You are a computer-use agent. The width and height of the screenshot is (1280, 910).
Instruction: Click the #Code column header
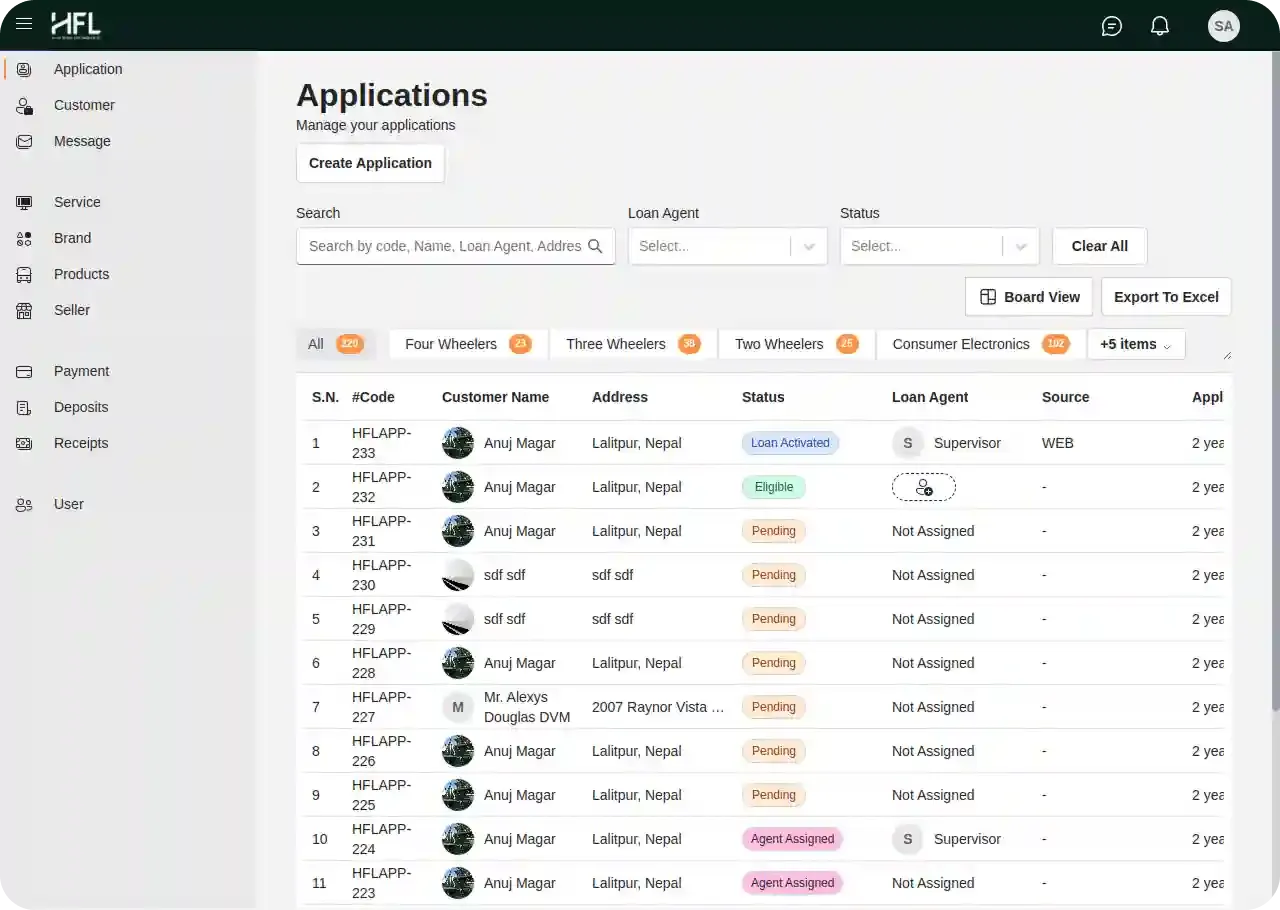click(x=373, y=397)
